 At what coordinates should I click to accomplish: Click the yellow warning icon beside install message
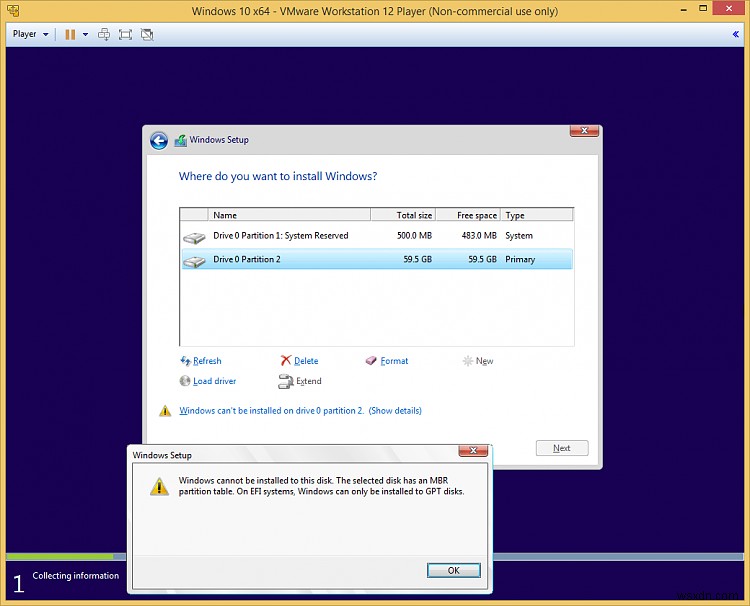(165, 411)
